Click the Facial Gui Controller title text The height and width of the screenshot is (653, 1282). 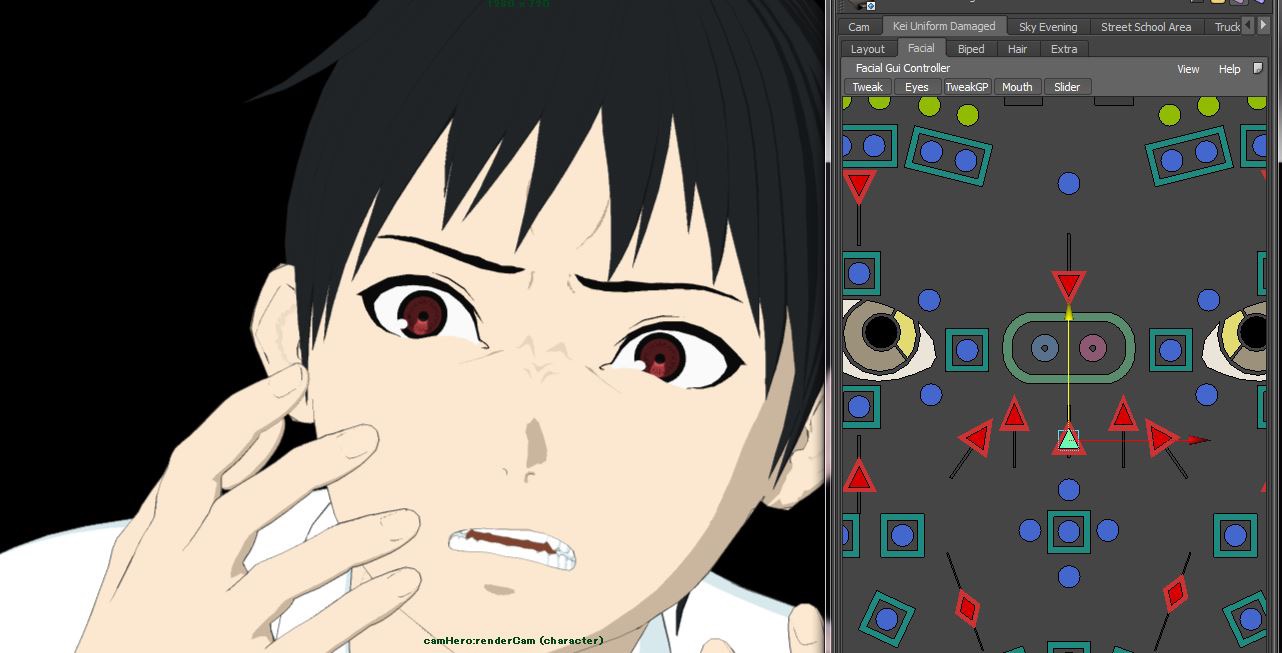coord(903,68)
